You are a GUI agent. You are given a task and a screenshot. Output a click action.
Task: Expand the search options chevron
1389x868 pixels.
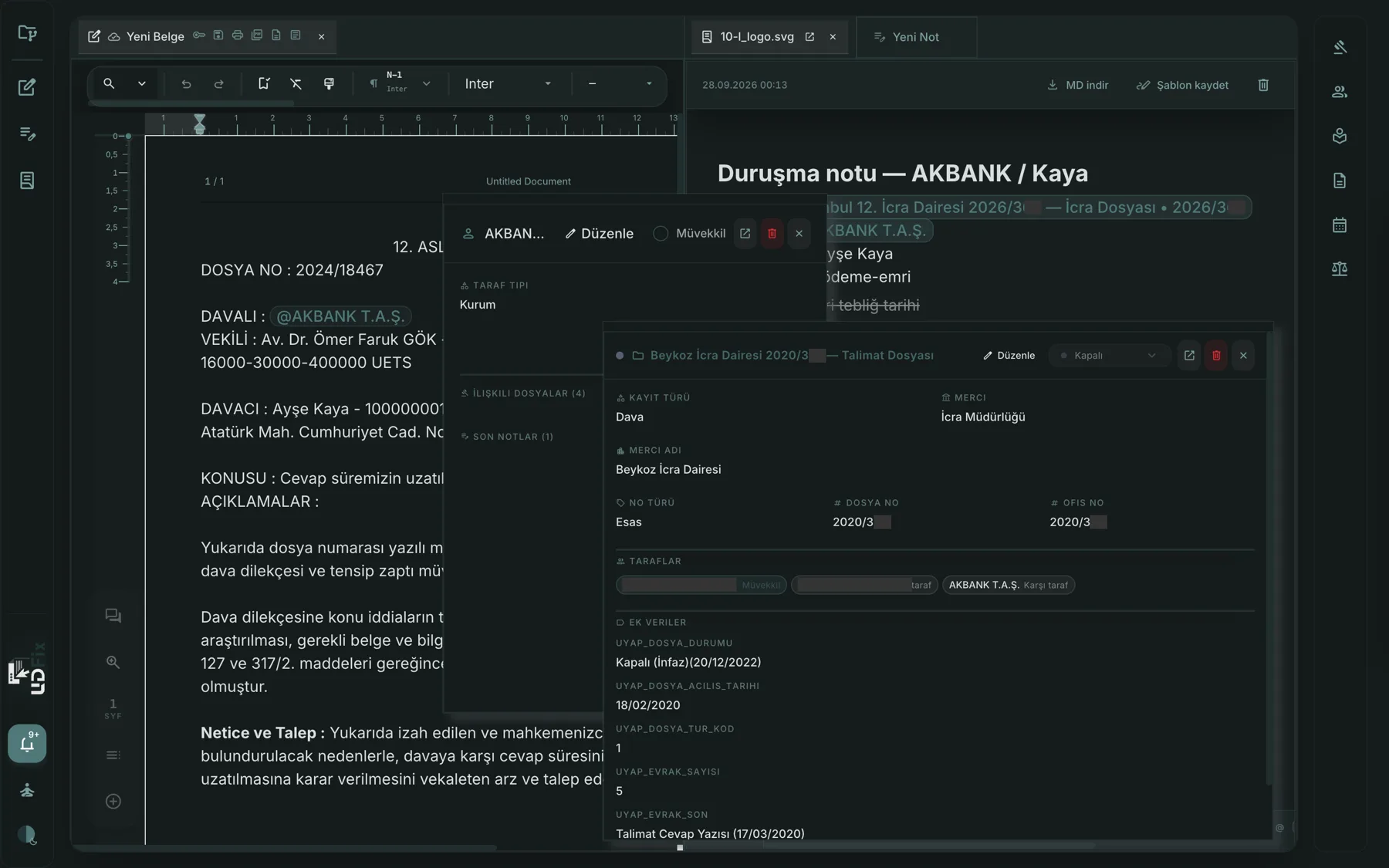(142, 83)
